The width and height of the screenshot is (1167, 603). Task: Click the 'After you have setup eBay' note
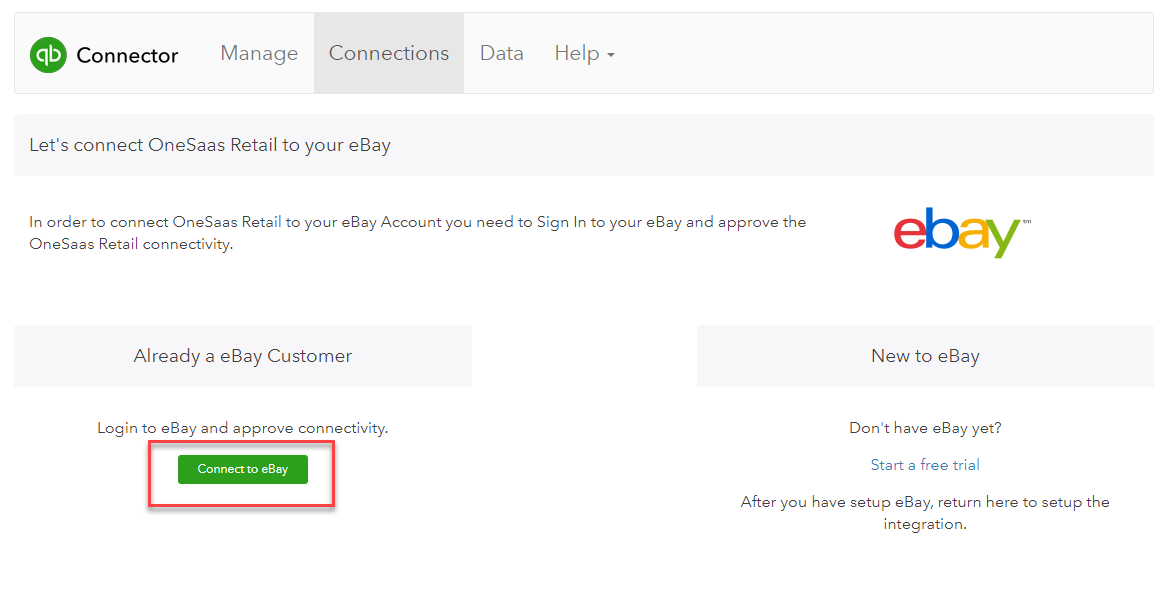(925, 513)
